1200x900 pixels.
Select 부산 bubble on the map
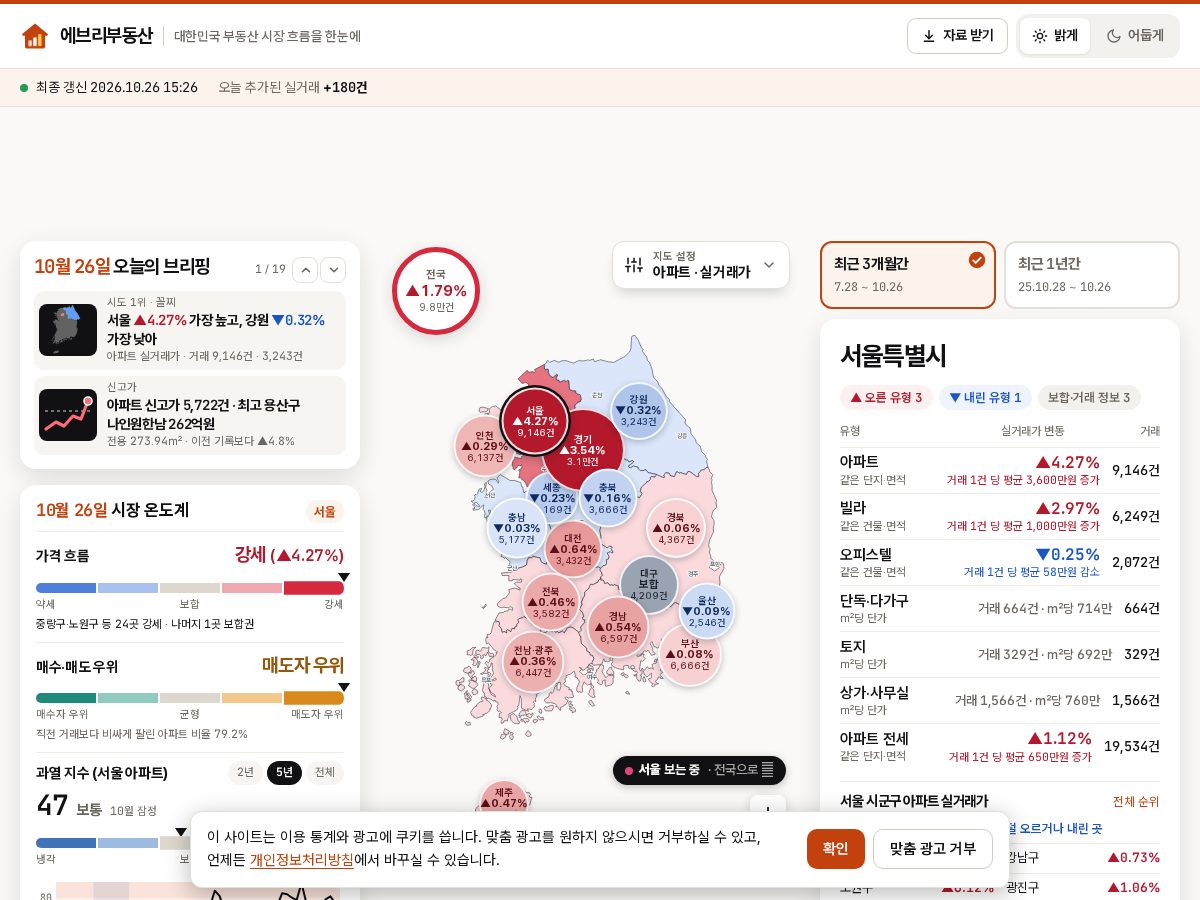pos(689,654)
